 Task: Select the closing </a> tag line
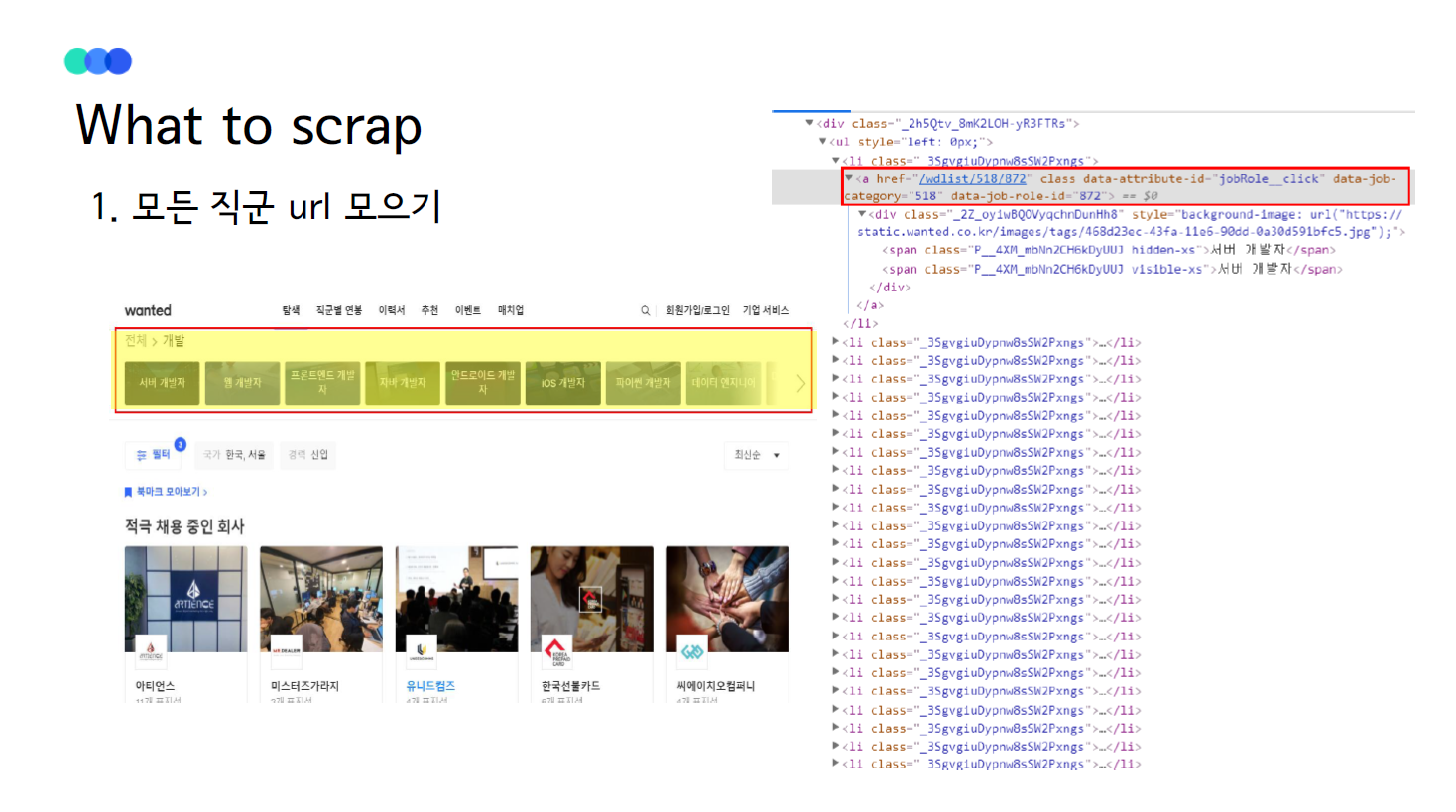(869, 305)
